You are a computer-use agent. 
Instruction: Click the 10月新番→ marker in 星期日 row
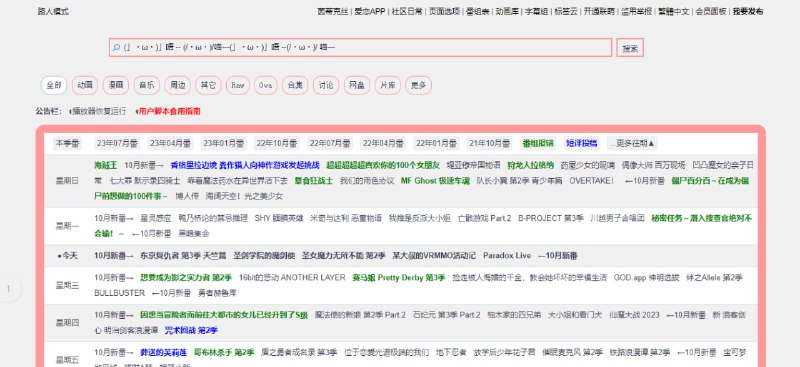click(144, 165)
